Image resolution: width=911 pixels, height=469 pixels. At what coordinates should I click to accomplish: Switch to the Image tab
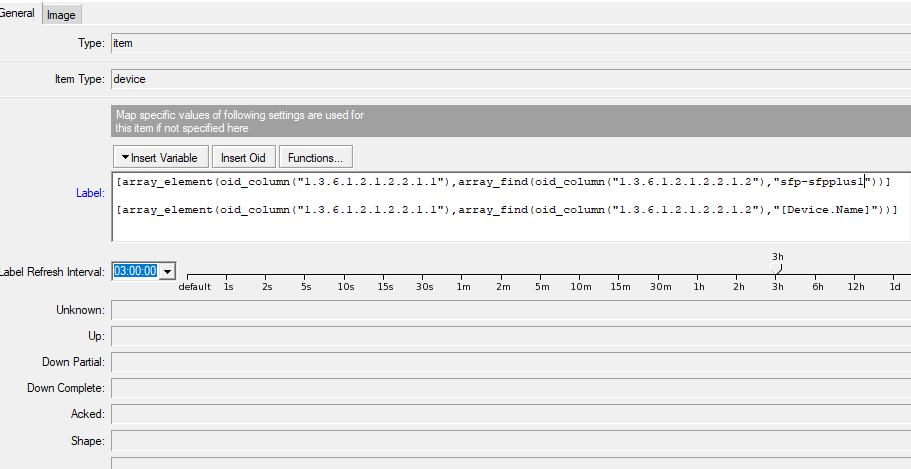[61, 15]
